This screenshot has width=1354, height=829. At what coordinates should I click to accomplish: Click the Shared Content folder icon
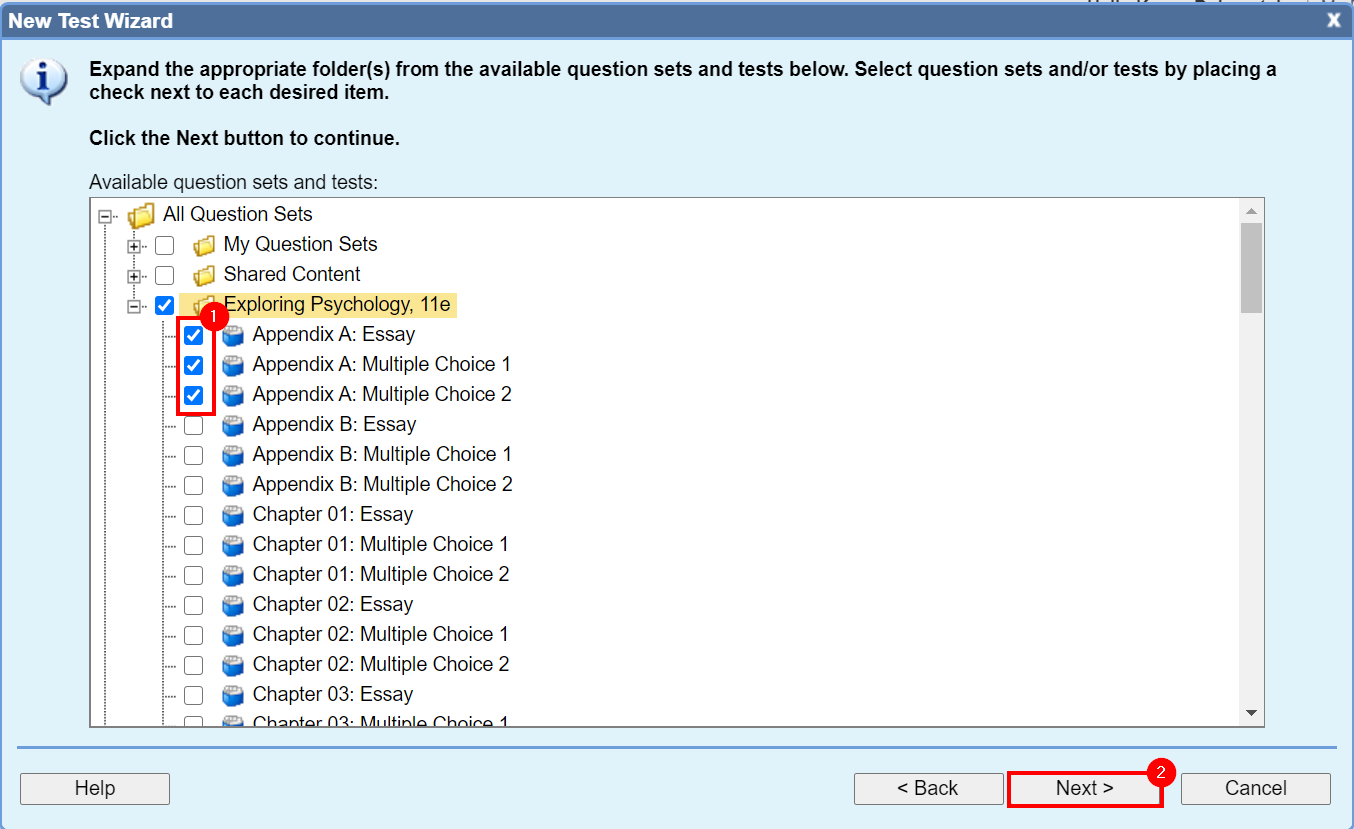click(x=204, y=274)
